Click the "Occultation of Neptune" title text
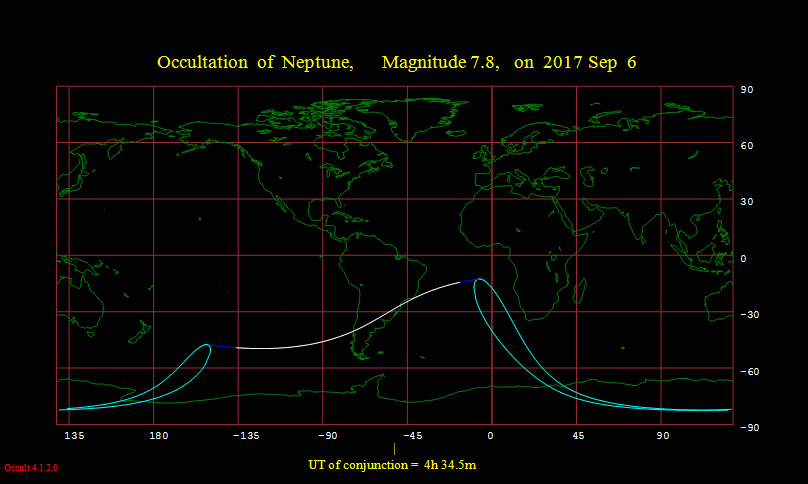The height and width of the screenshot is (484, 808). point(255,63)
